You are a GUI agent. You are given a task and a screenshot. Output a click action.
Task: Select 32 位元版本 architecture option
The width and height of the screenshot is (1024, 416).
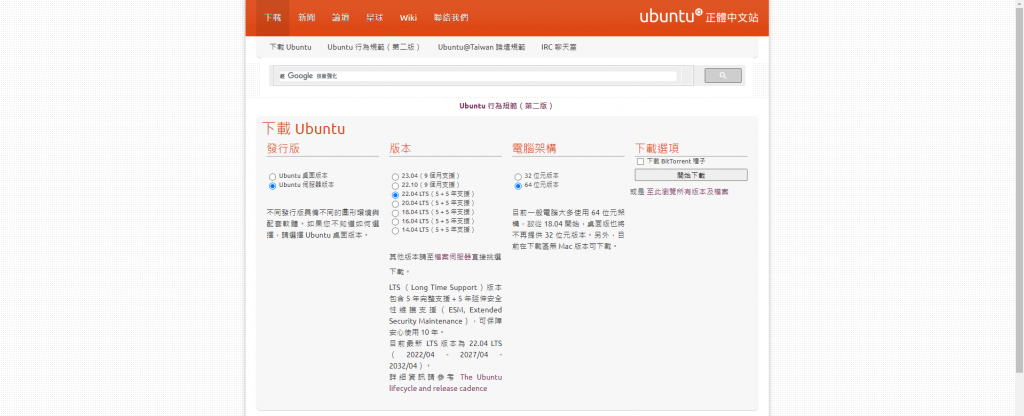518,176
